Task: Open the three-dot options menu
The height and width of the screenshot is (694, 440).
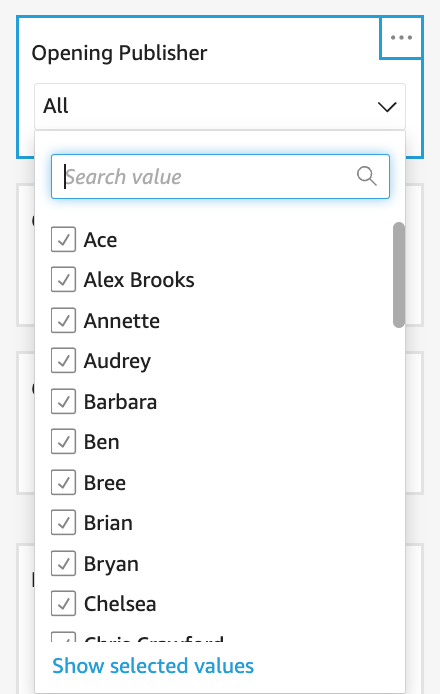Action: pos(401,38)
